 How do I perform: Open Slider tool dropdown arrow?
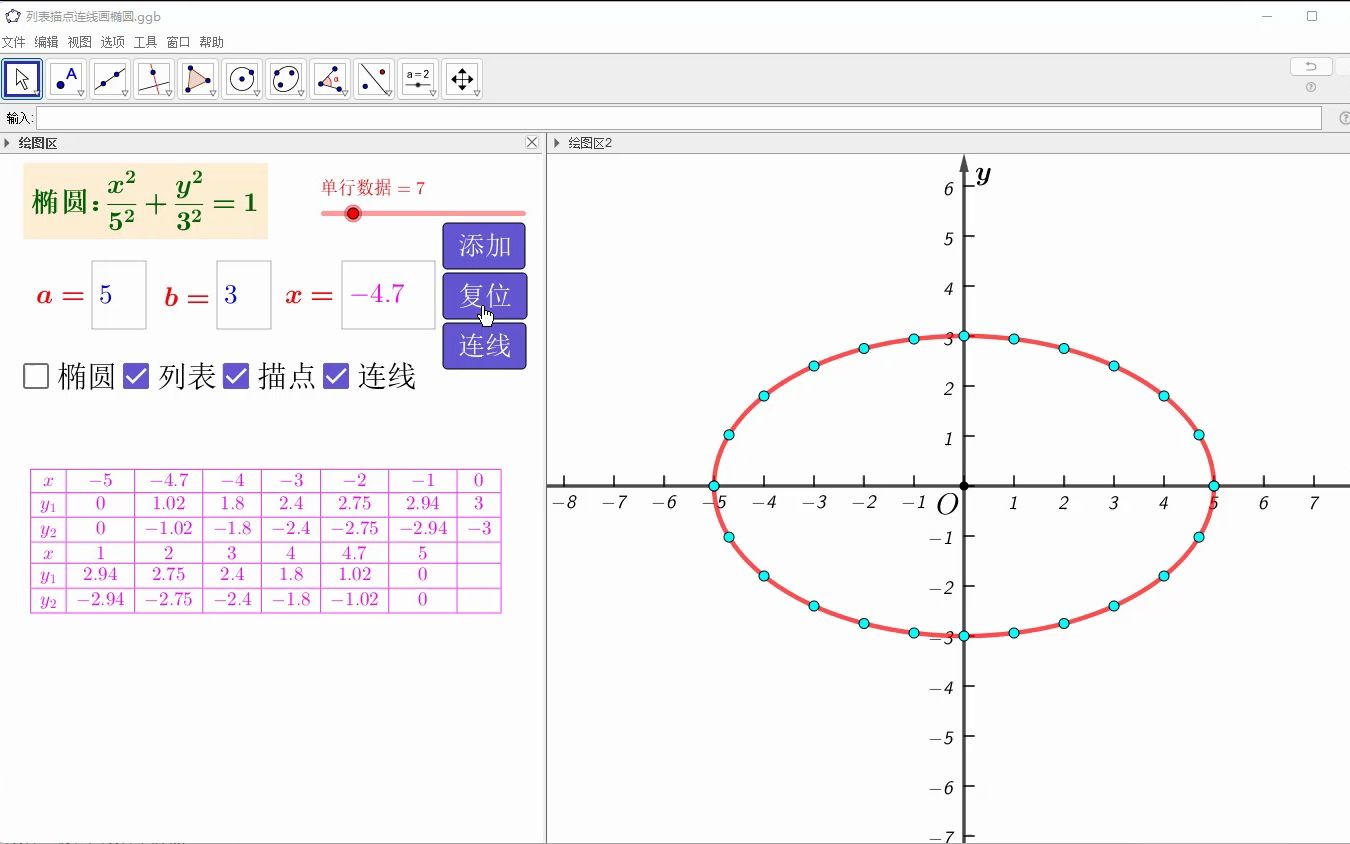coord(433,93)
